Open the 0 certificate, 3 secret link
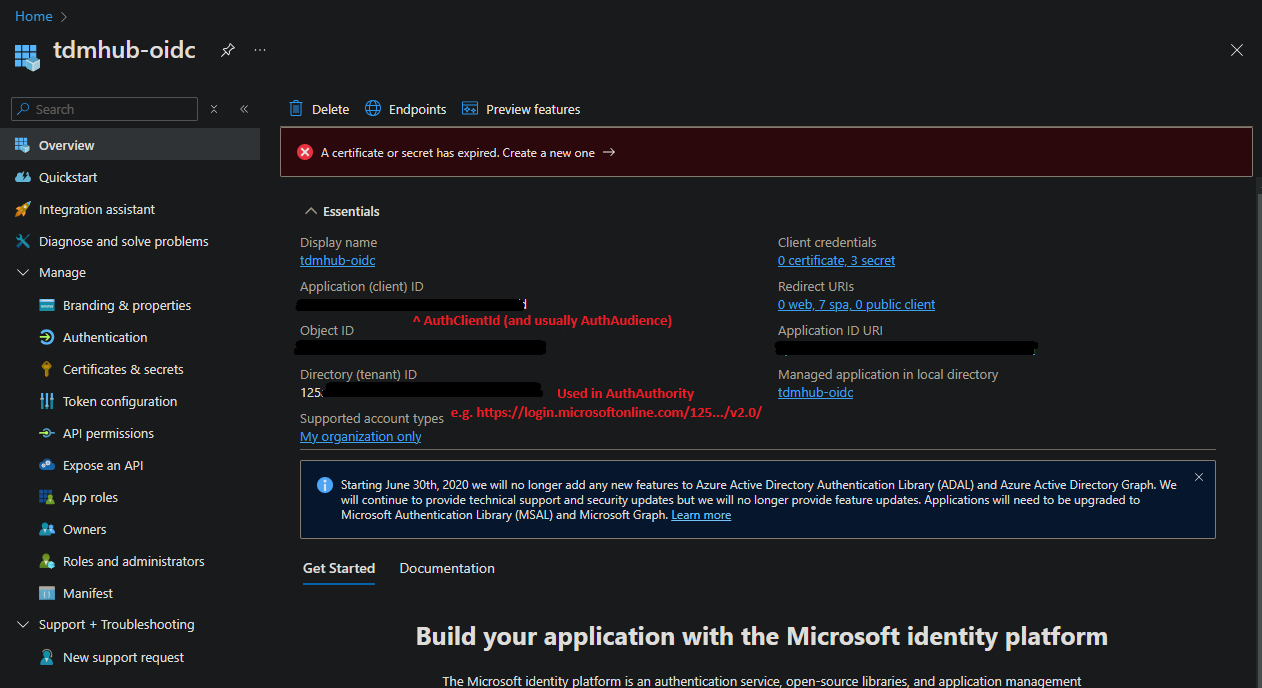Image resolution: width=1262 pixels, height=688 pixels. 836,260
